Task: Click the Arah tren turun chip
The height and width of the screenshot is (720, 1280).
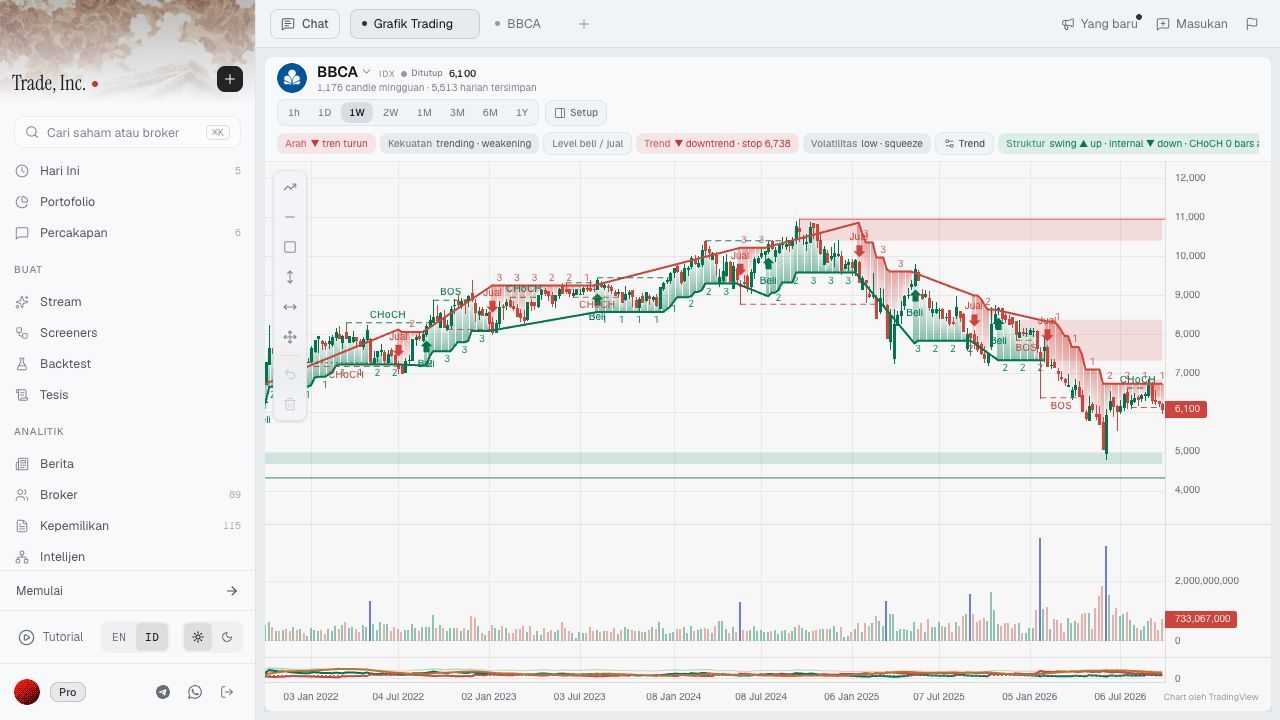Action: coord(326,144)
